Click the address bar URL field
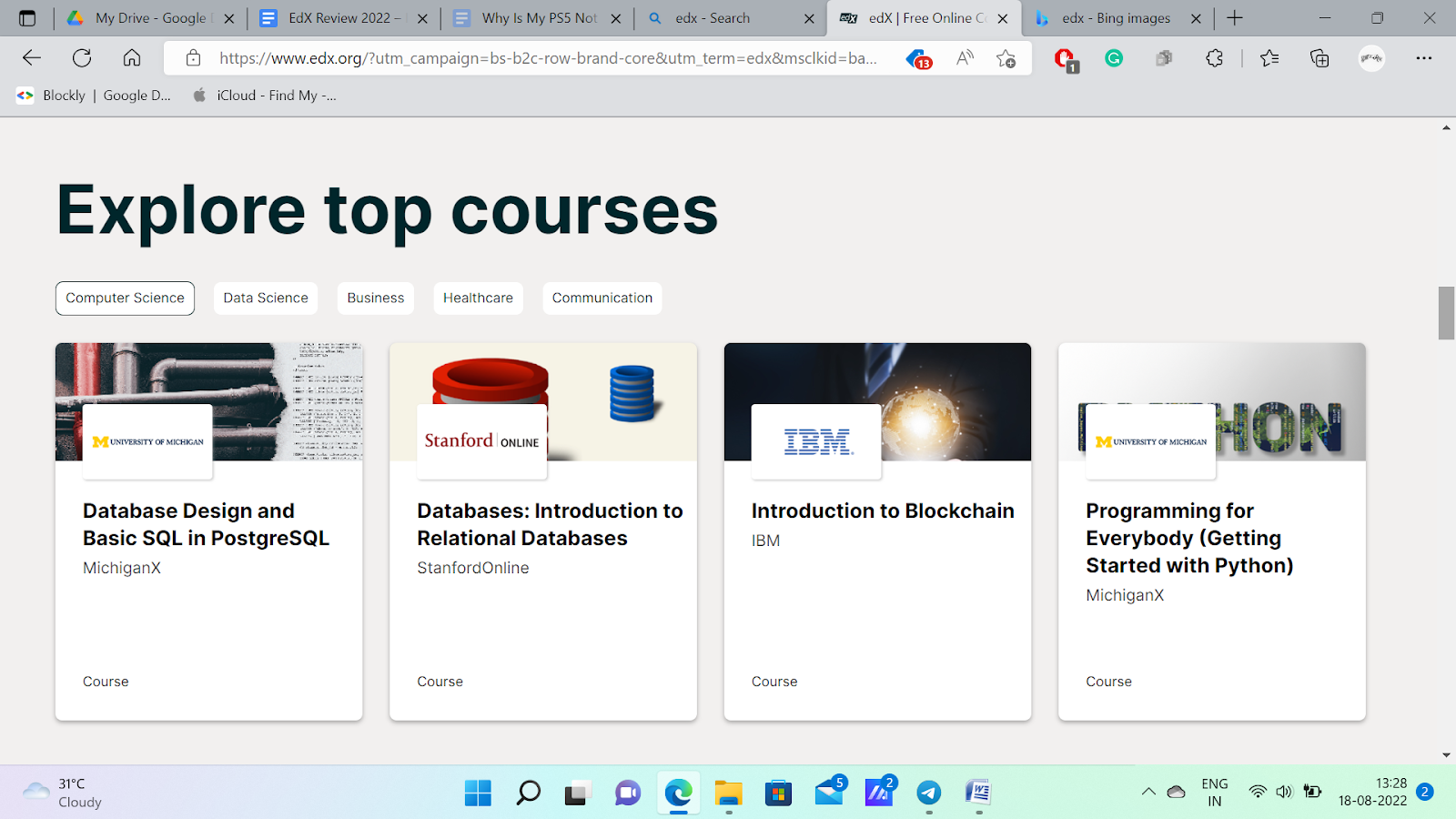1456x819 pixels. click(x=548, y=58)
